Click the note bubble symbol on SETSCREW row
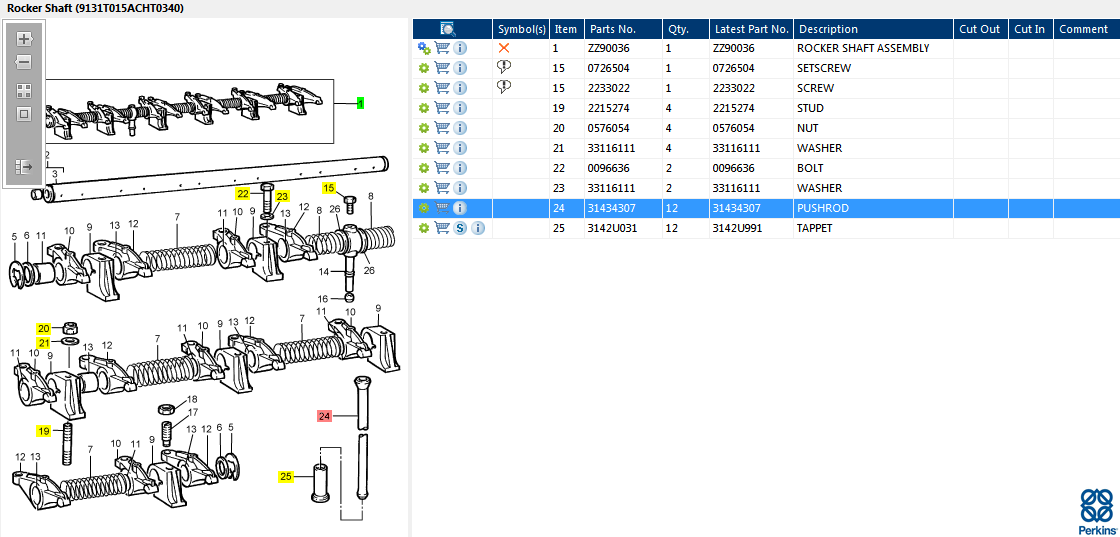The image size is (1120, 537). [504, 68]
